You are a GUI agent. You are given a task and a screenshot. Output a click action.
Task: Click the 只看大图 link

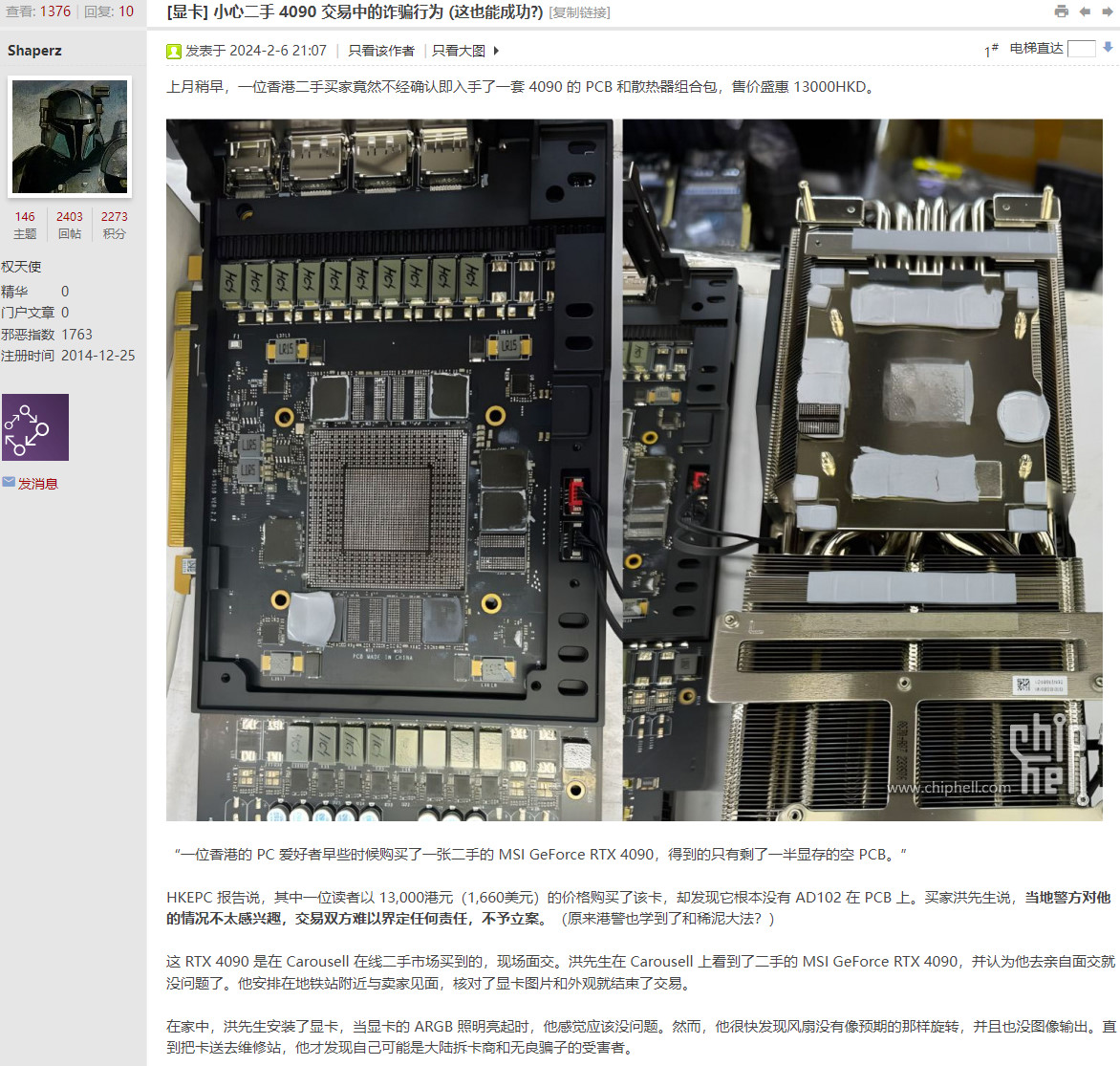click(458, 51)
